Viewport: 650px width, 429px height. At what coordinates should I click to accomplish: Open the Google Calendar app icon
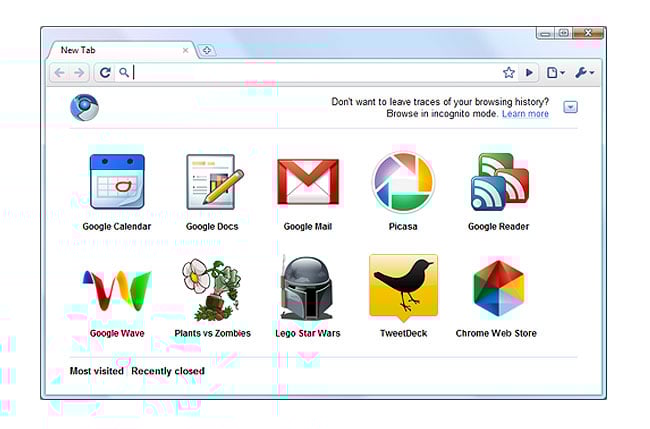(117, 181)
